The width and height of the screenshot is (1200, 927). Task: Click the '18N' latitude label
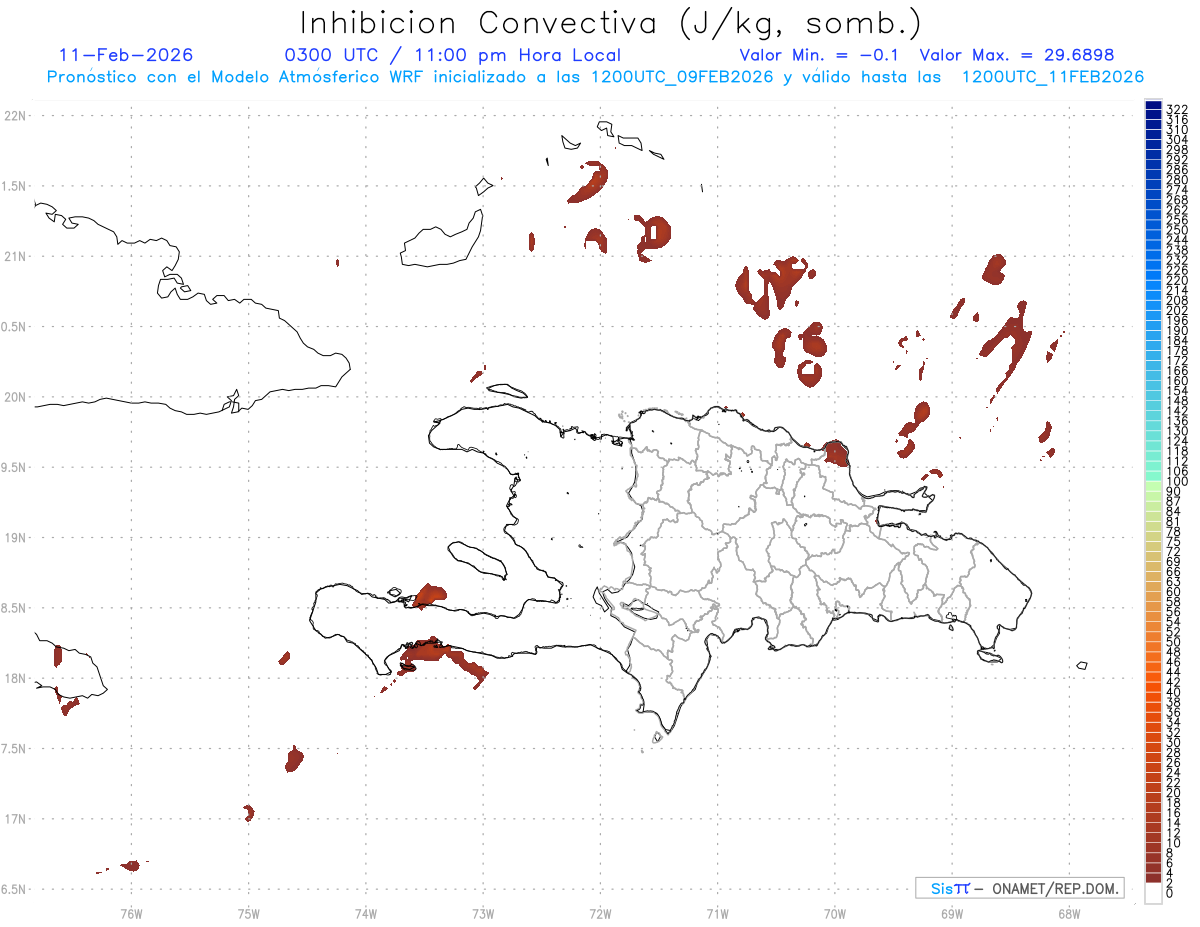click(14, 679)
